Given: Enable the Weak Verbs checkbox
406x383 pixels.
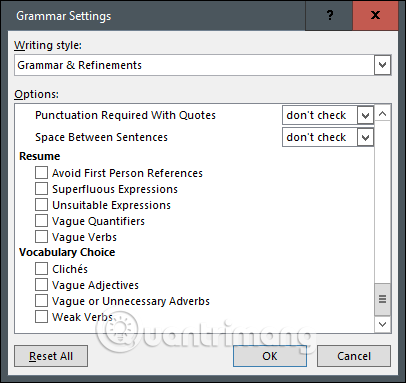Looking at the screenshot, I should [x=41, y=317].
